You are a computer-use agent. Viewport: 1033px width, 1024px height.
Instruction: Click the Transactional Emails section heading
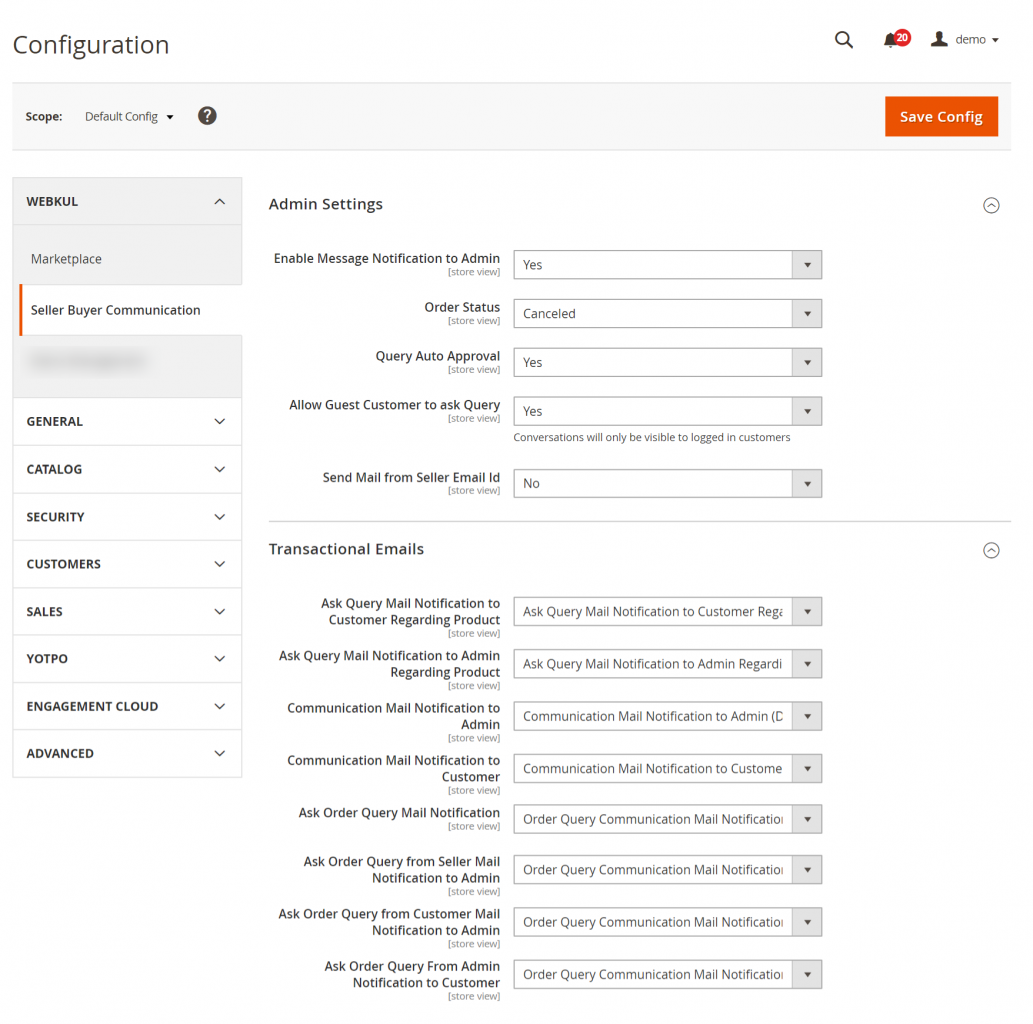(346, 549)
